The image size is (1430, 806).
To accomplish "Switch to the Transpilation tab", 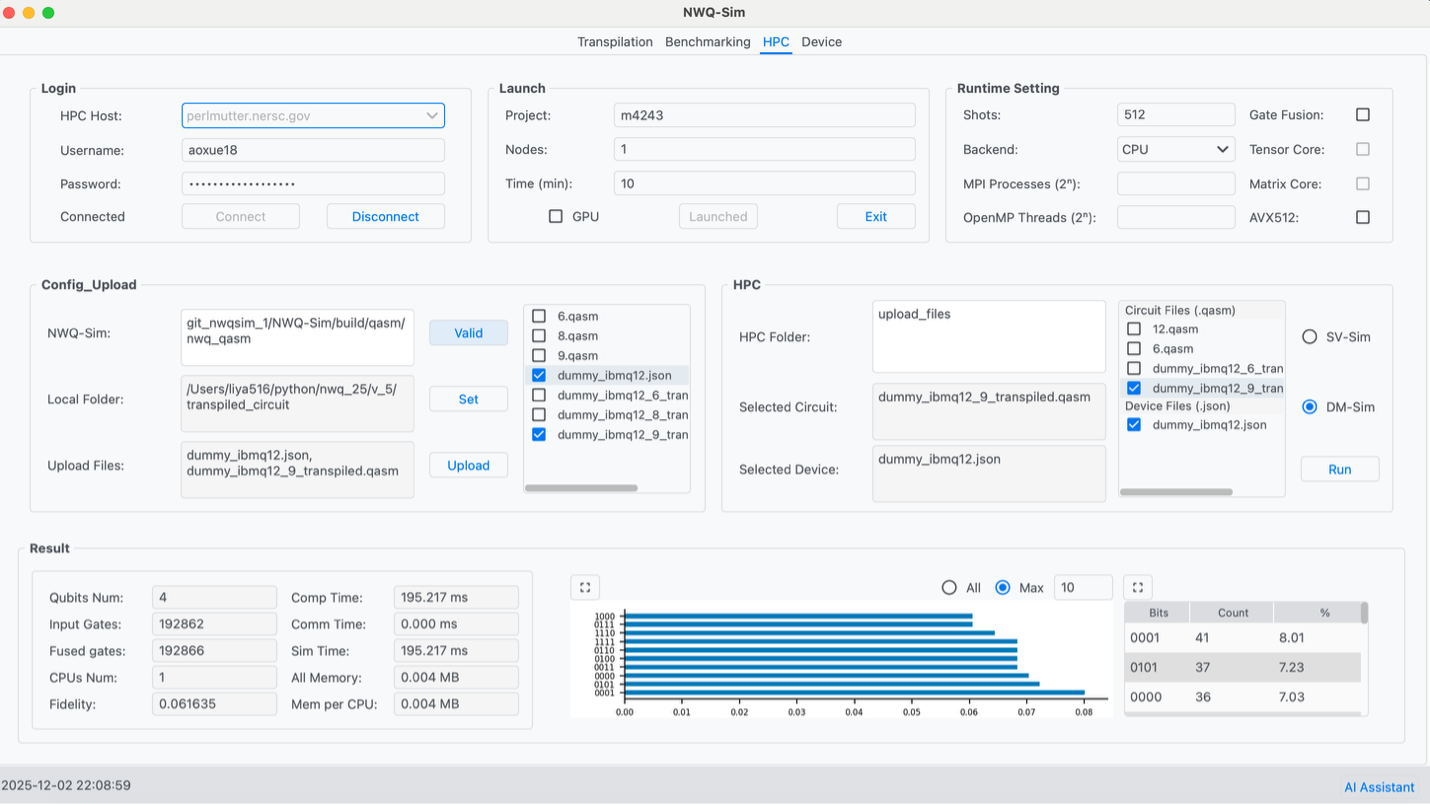I will 614,42.
